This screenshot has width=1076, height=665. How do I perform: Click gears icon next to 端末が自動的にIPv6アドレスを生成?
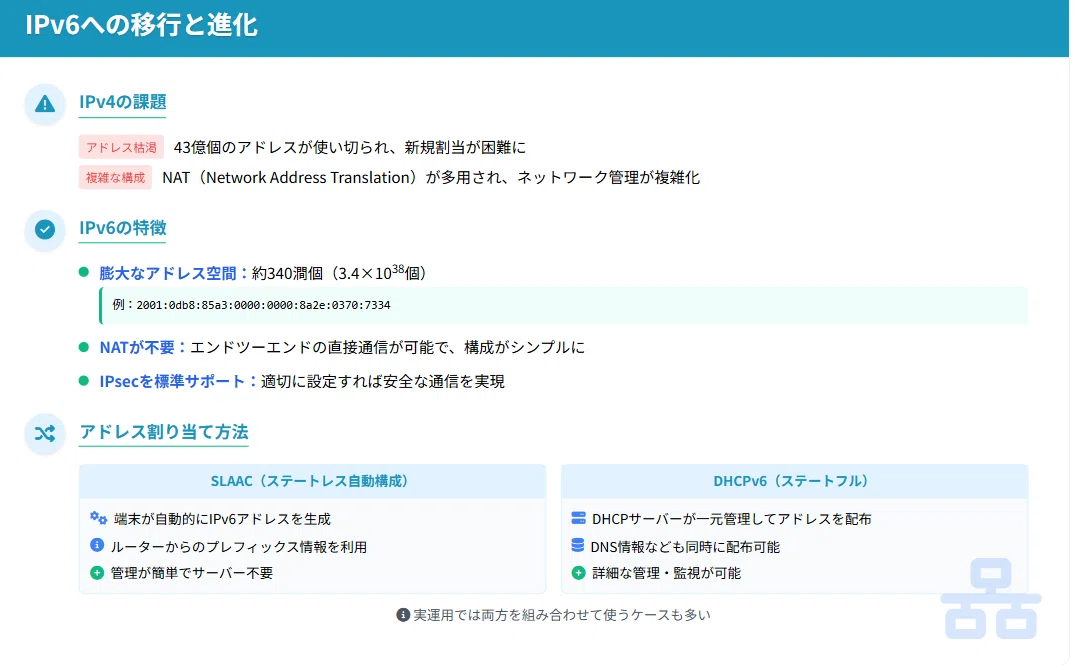(x=98, y=517)
